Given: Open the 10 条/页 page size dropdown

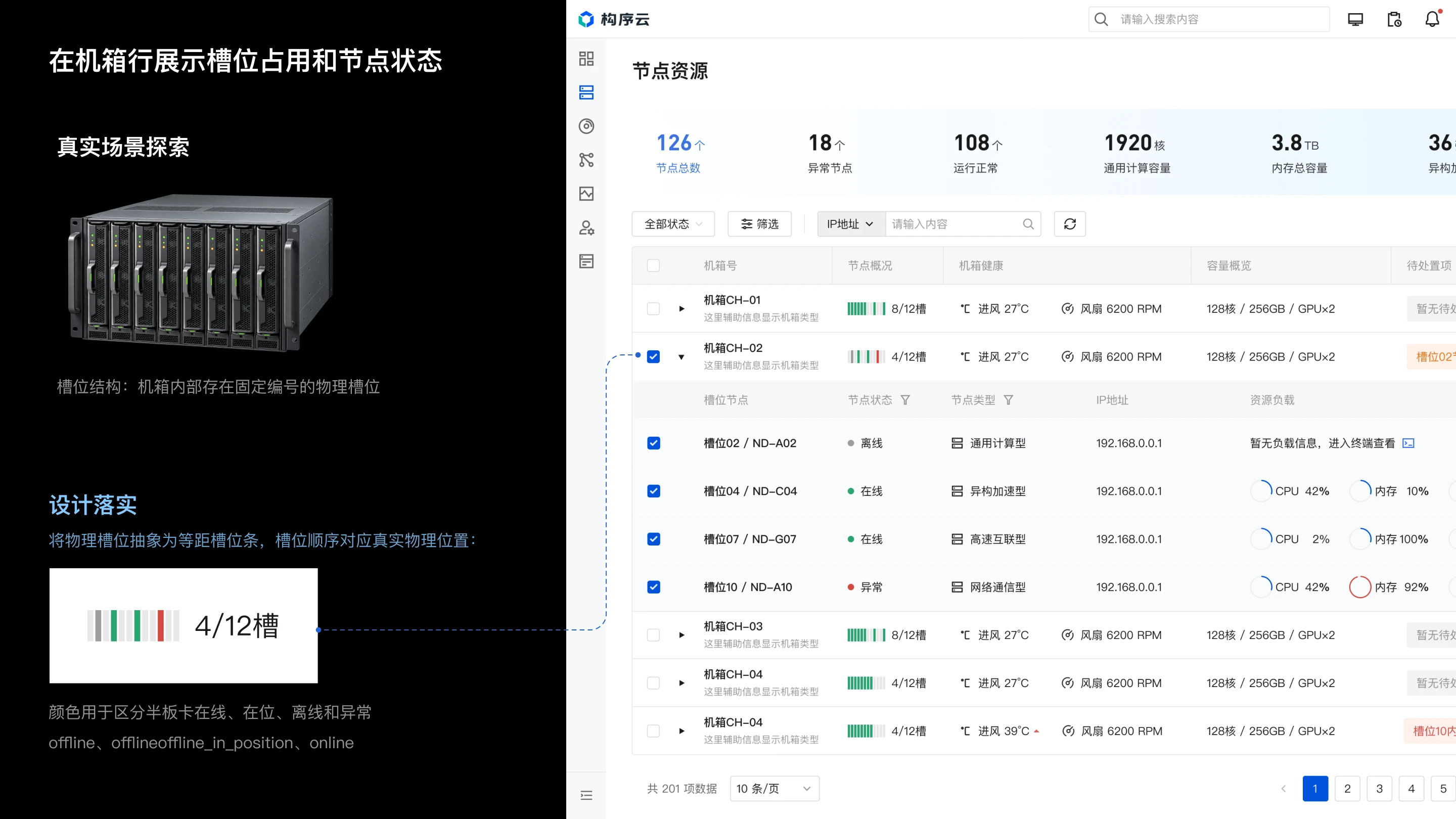Looking at the screenshot, I should 775,789.
